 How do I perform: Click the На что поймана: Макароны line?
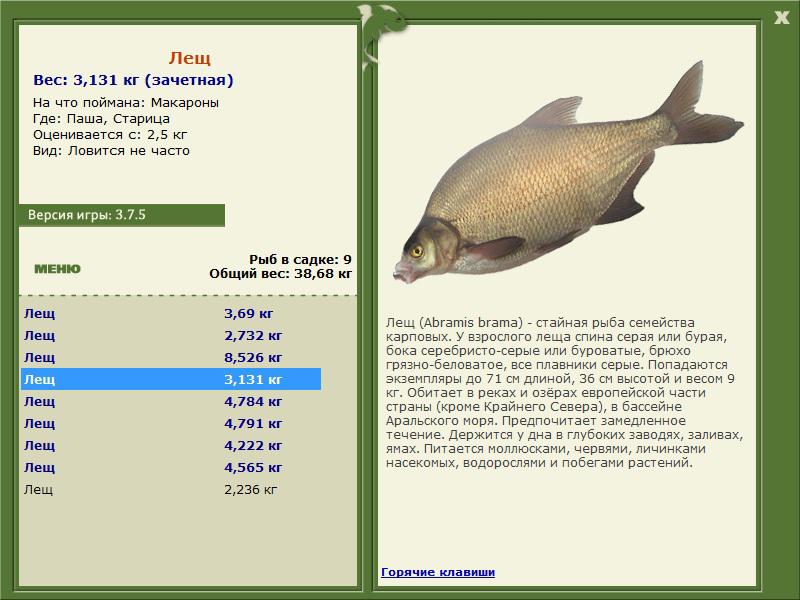pyautogui.click(x=126, y=103)
